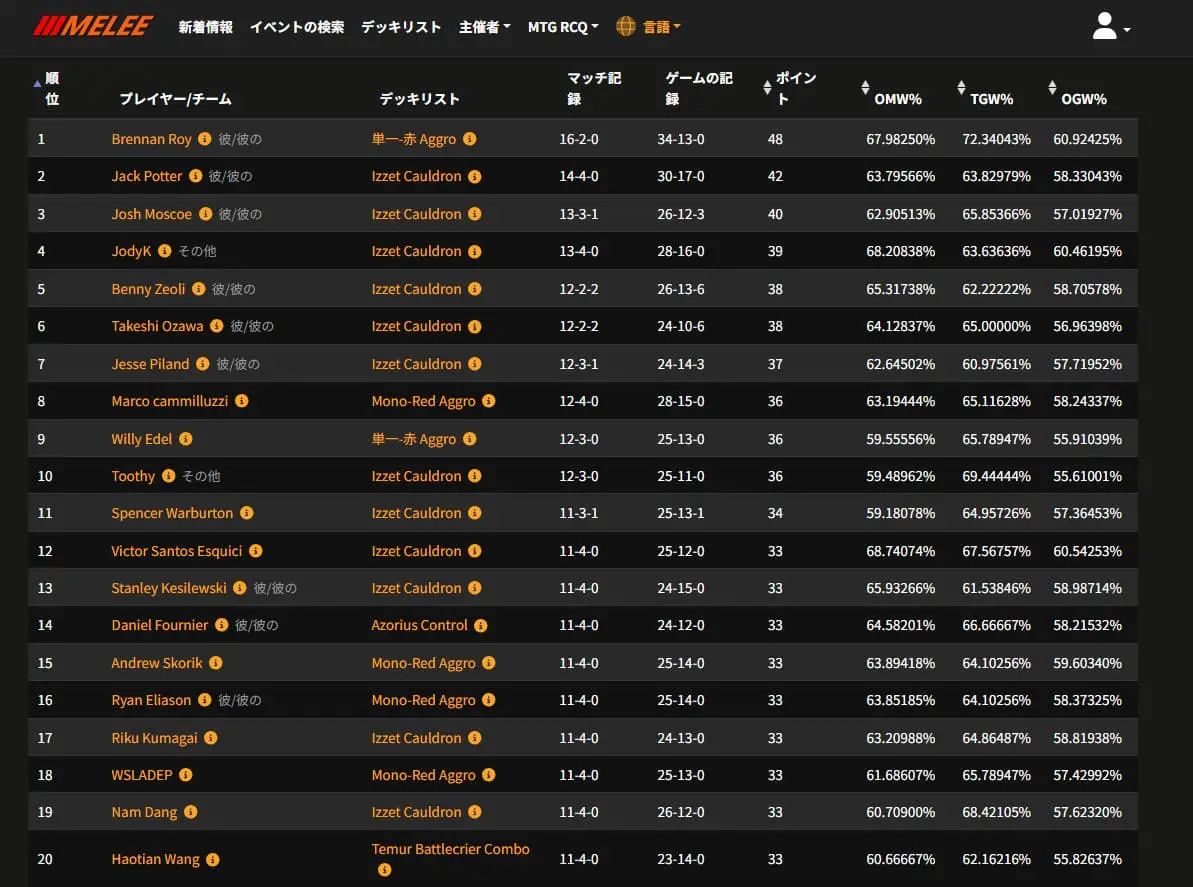Open 新着情報 in the navigation bar
1193x887 pixels.
(205, 27)
